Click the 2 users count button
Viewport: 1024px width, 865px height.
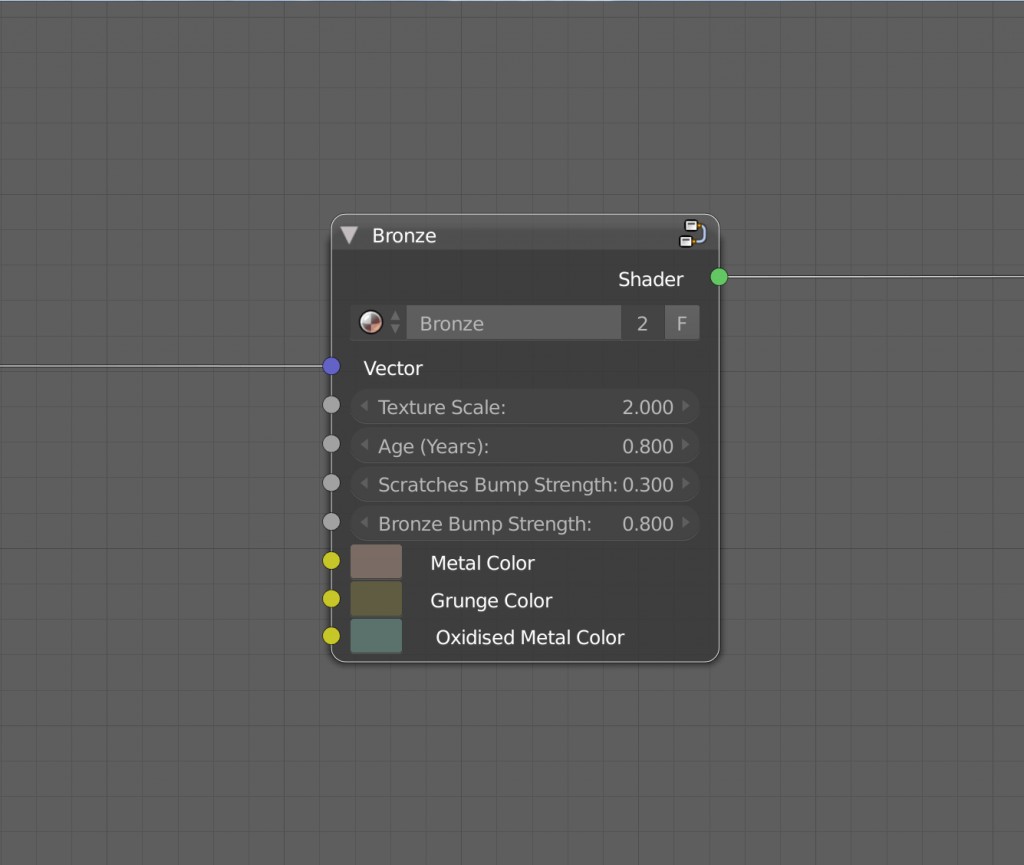(x=643, y=322)
